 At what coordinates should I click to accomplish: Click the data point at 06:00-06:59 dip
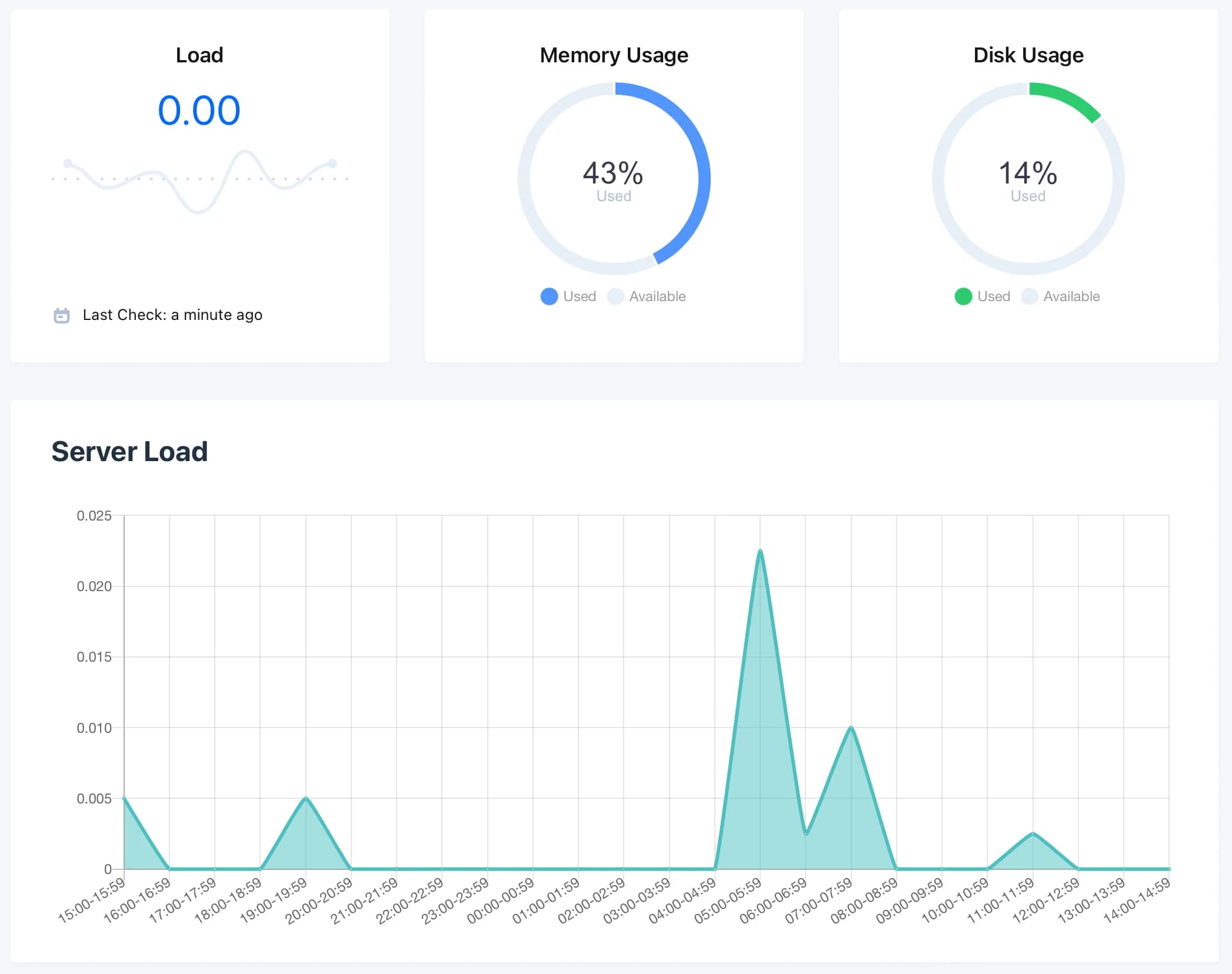coord(805,833)
